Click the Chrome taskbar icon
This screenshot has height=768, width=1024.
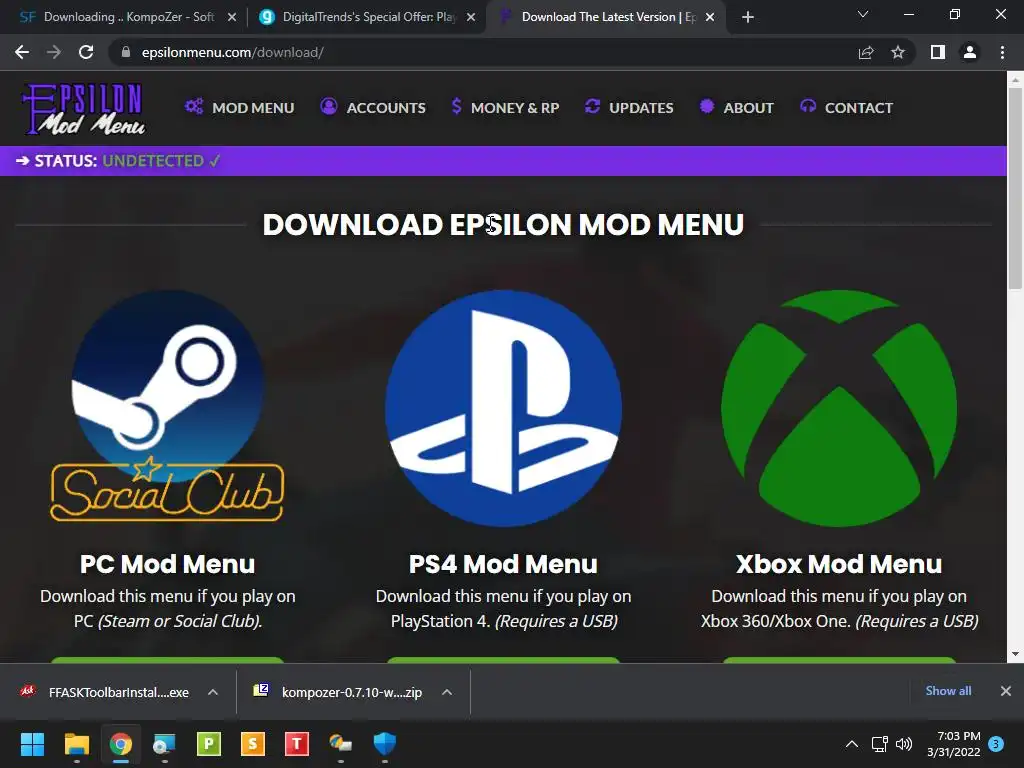[x=121, y=743]
